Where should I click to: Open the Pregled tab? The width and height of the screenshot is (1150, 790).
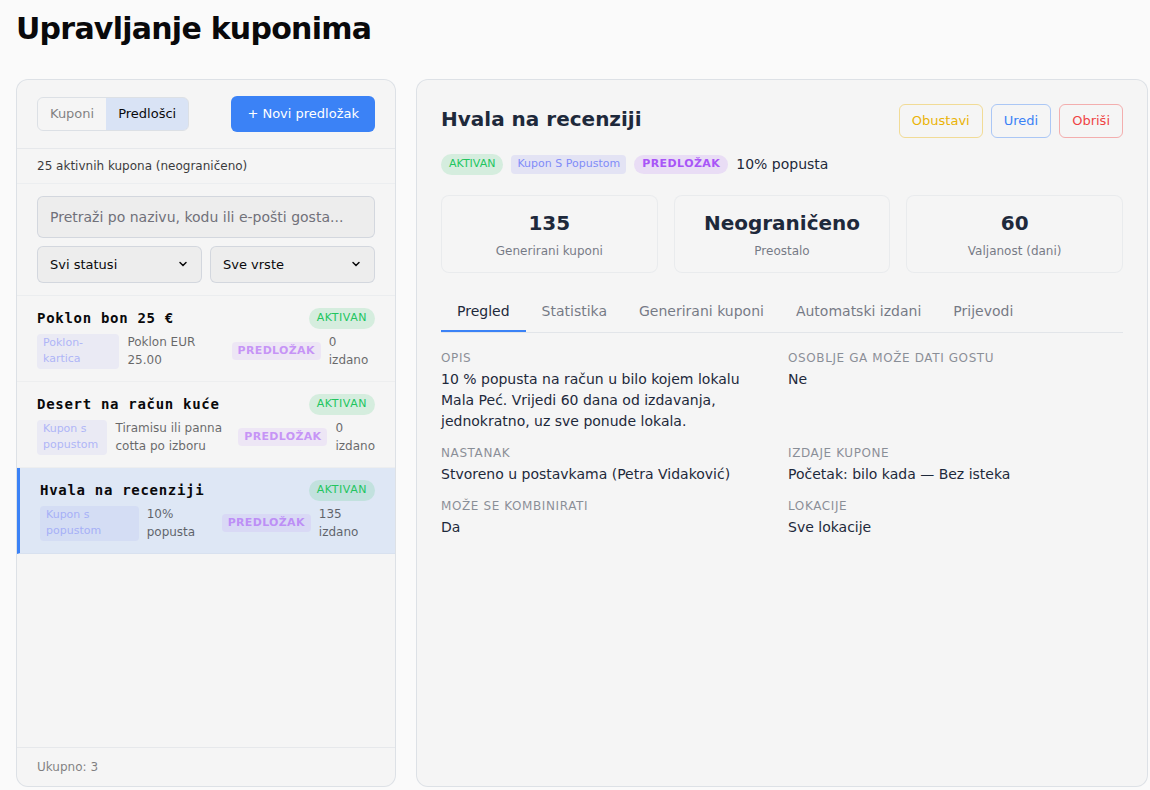(x=483, y=311)
